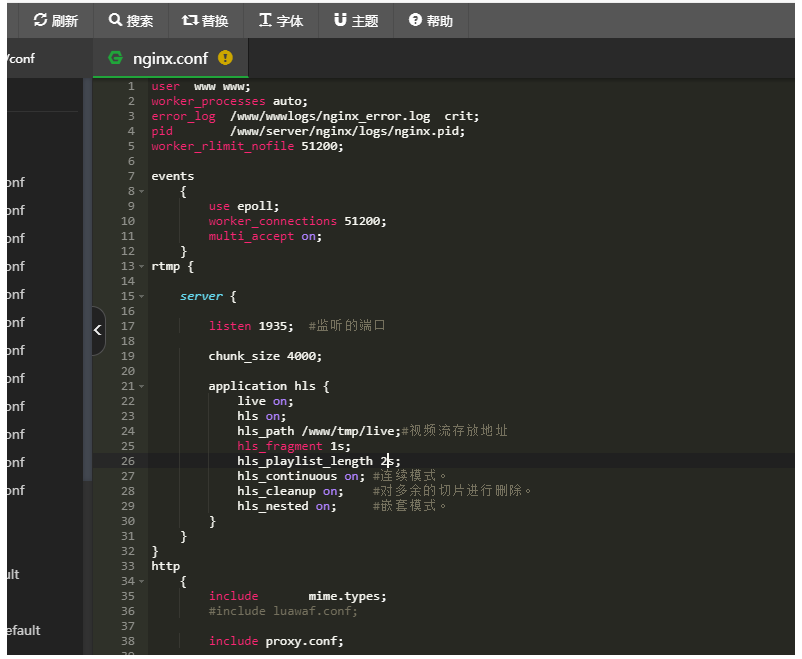This screenshot has width=802, height=659.
Task: Click the word 'http' on line 33
Action: [166, 566]
